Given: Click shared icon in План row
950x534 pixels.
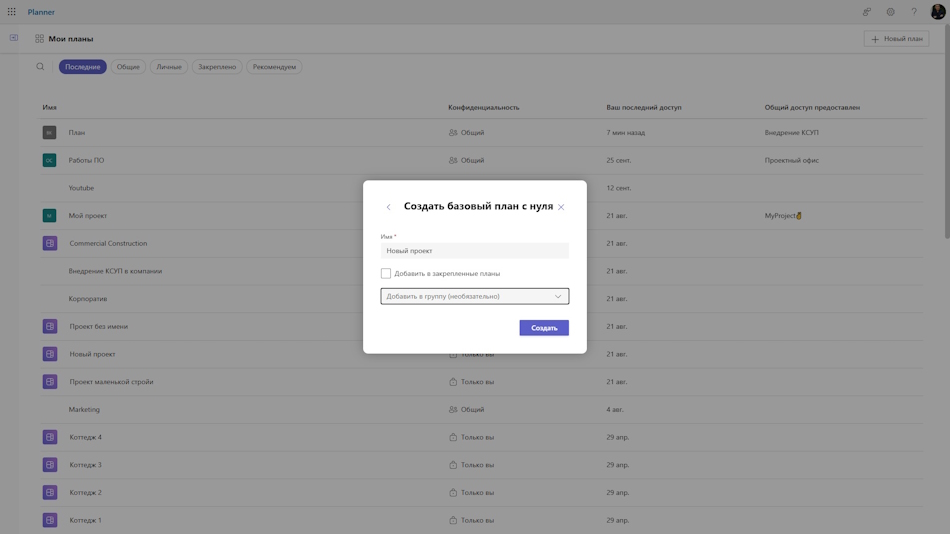Looking at the screenshot, I should 453,132.
